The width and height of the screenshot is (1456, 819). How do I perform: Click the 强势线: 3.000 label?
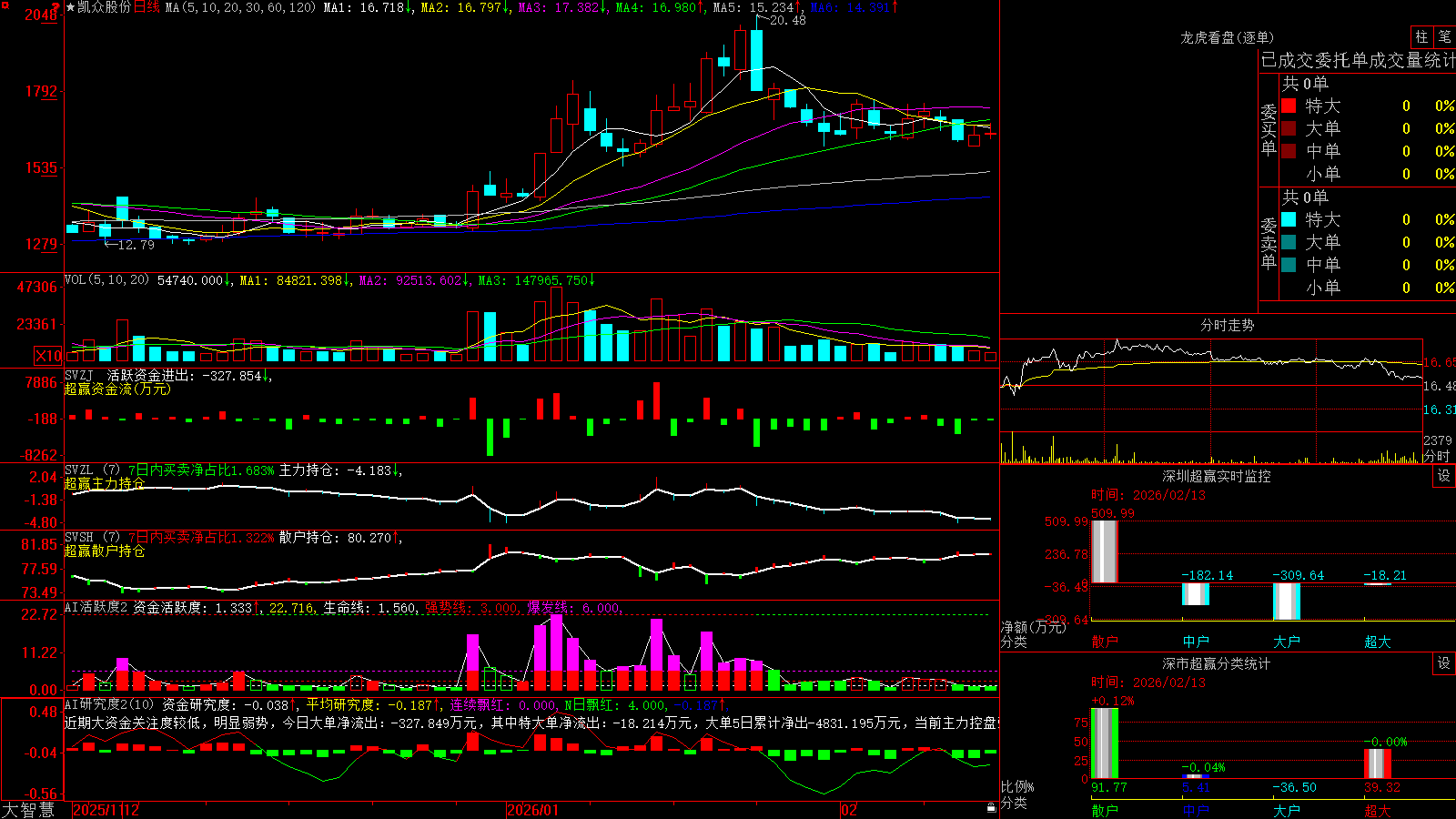coord(473,607)
